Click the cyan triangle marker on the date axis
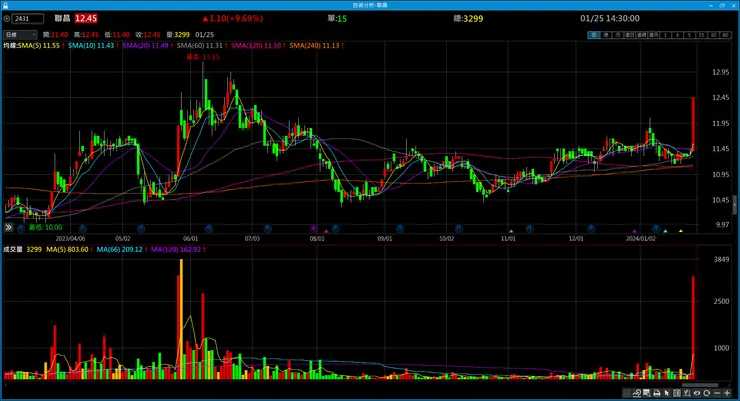Viewport: 740px width, 401px height. pyautogui.click(x=665, y=231)
